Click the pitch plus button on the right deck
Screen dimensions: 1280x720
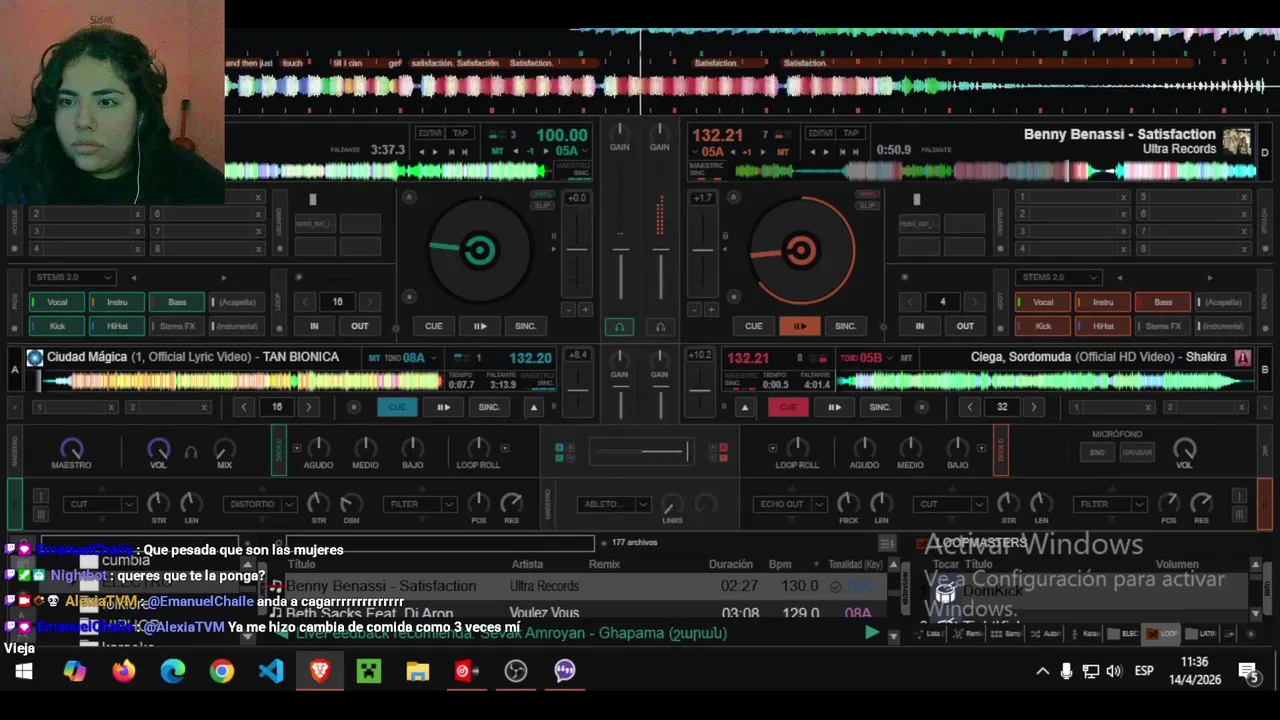711,310
